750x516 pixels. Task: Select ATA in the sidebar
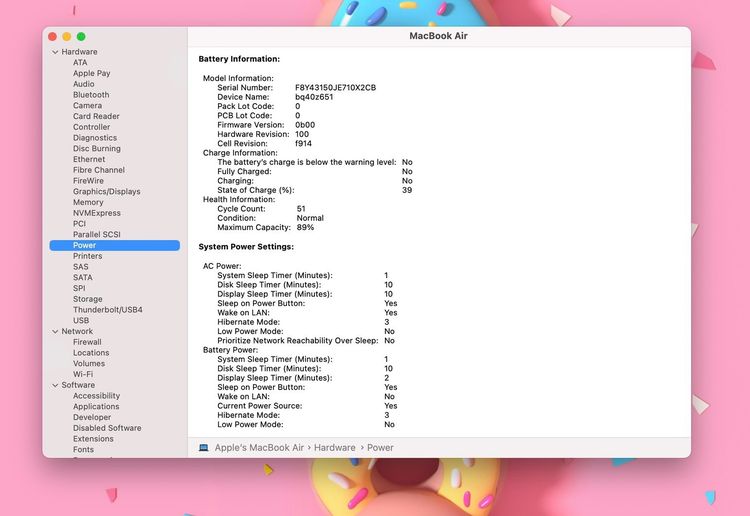click(80, 63)
